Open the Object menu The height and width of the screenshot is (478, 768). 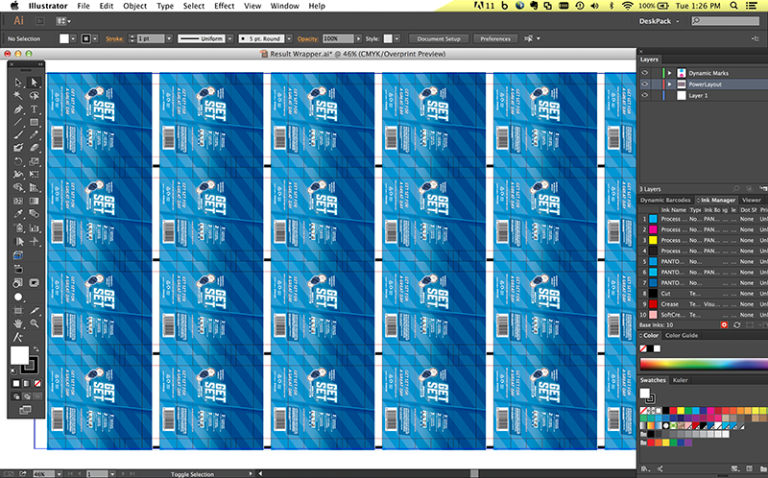pos(135,6)
